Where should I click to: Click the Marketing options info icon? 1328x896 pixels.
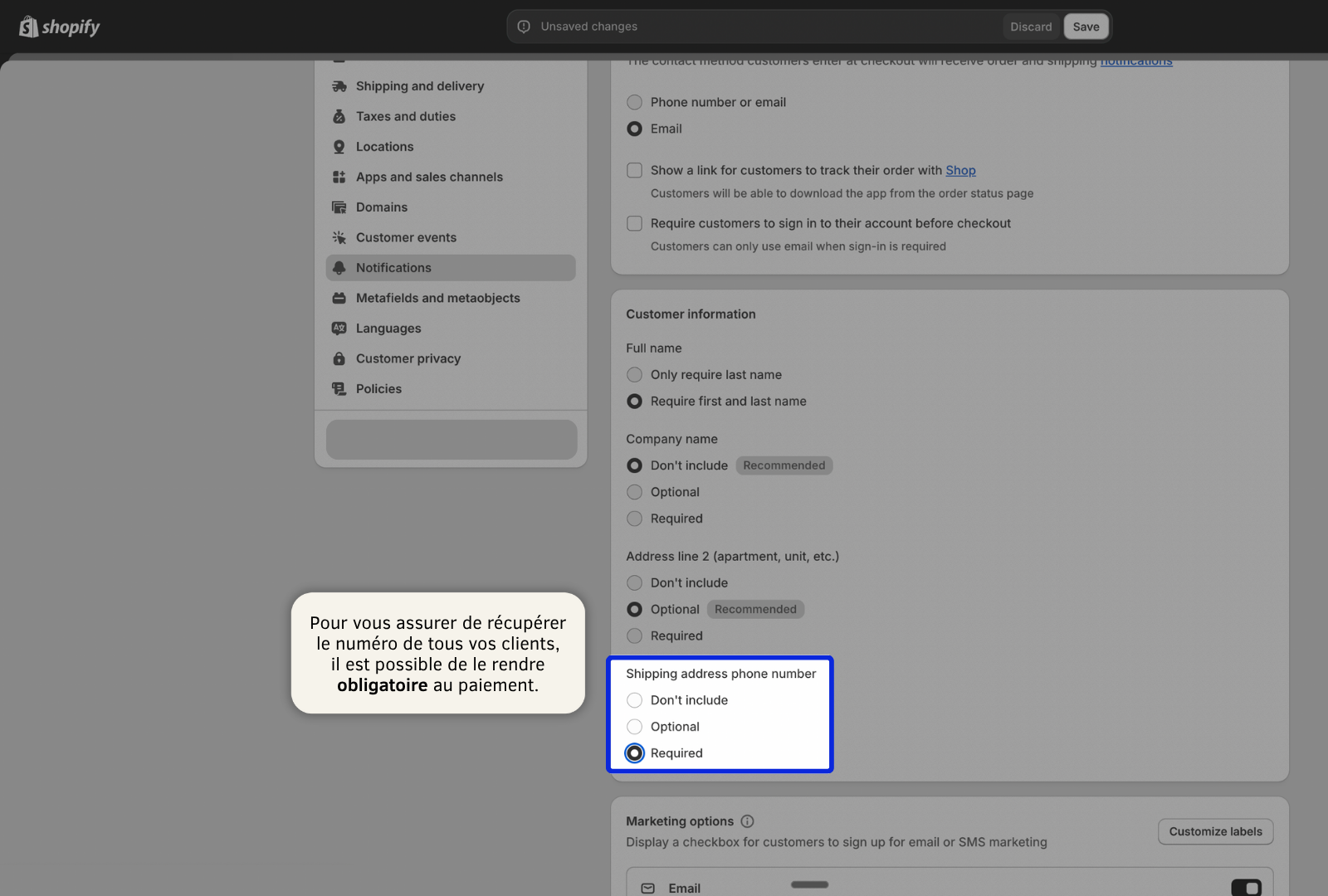(x=747, y=821)
